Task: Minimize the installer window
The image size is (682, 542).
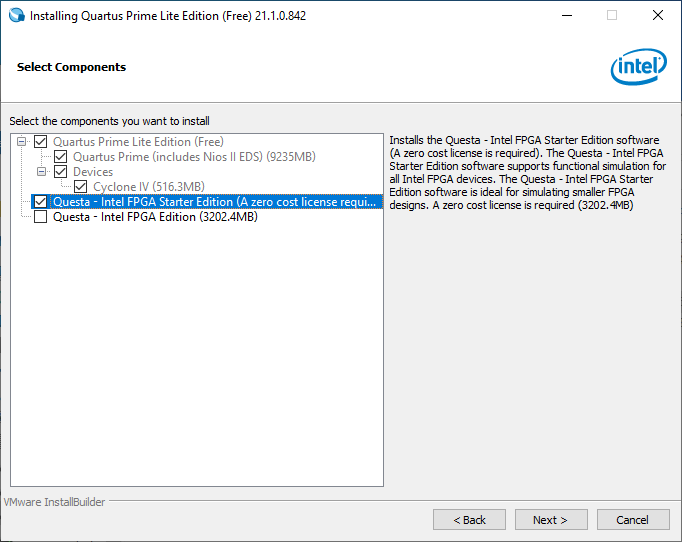Action: [566, 16]
